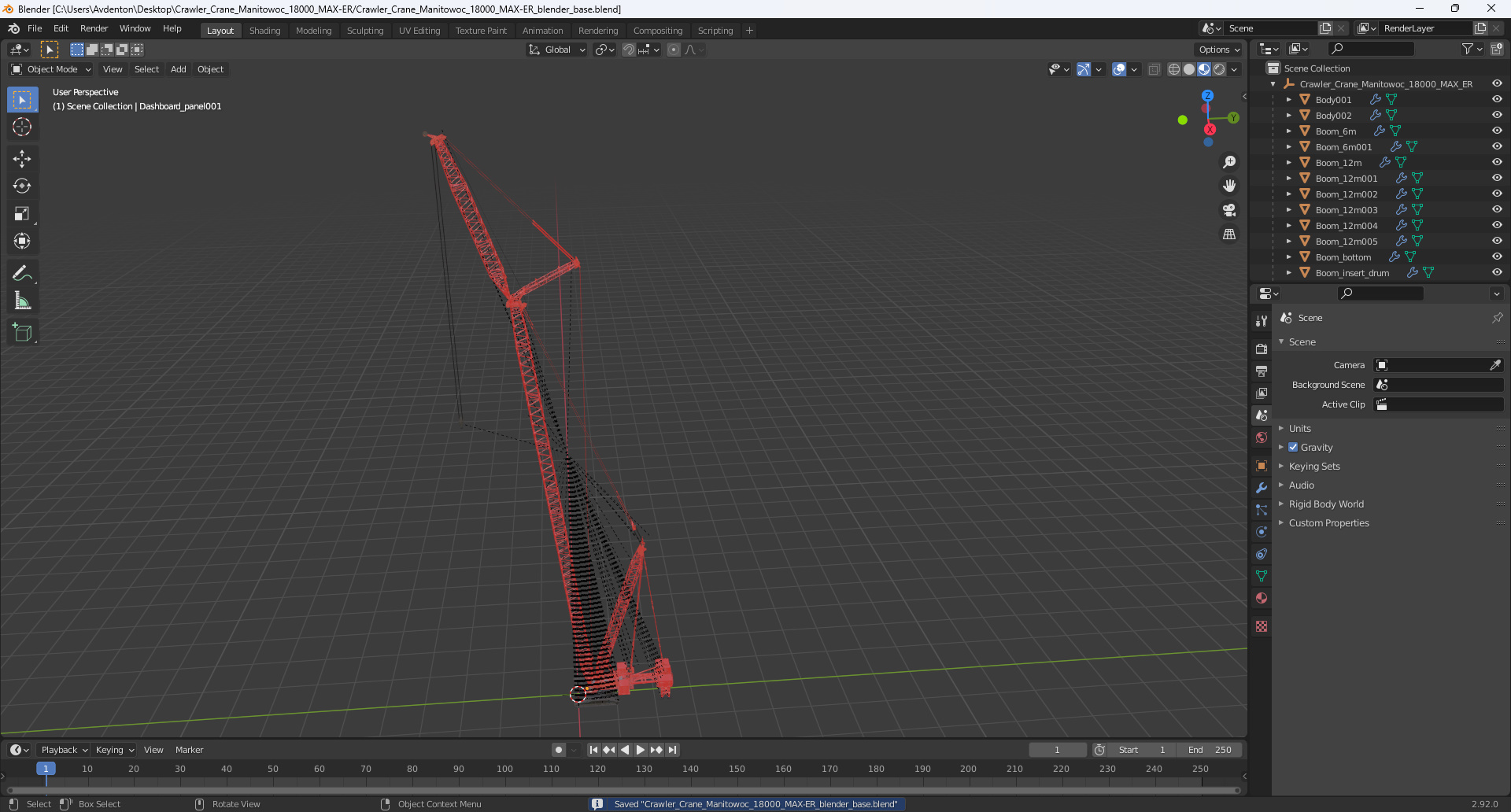Image resolution: width=1511 pixels, height=812 pixels.
Task: Hide the Crawler_Crane_Manitowoc_18000_MAX_ER collection
Action: point(1497,84)
